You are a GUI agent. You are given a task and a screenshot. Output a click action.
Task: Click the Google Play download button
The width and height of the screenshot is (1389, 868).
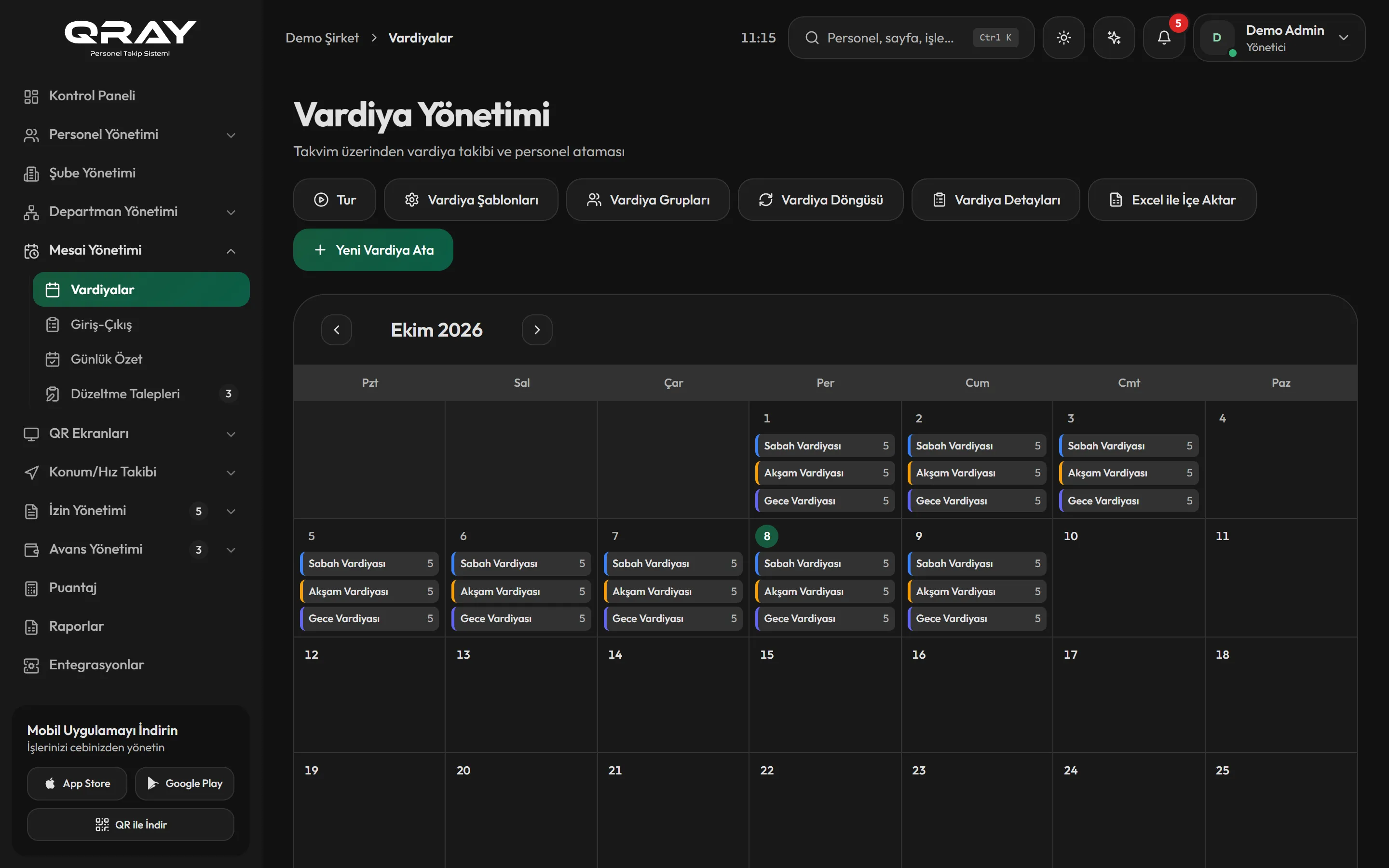(184, 784)
